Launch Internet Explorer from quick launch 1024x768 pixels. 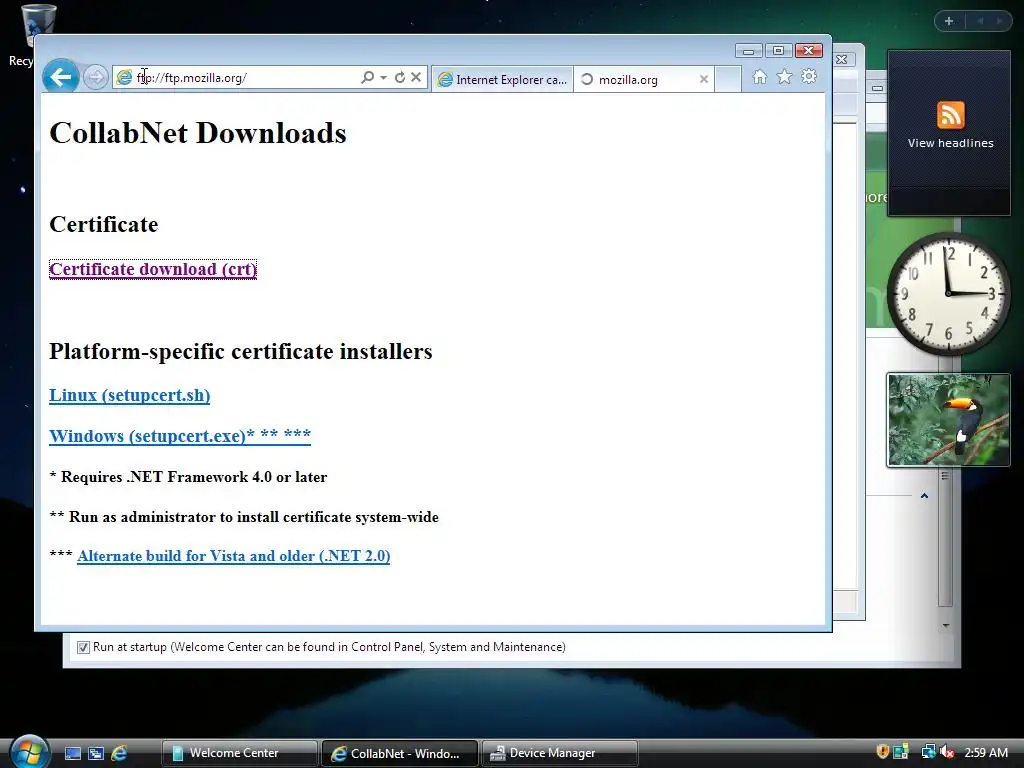tap(119, 754)
